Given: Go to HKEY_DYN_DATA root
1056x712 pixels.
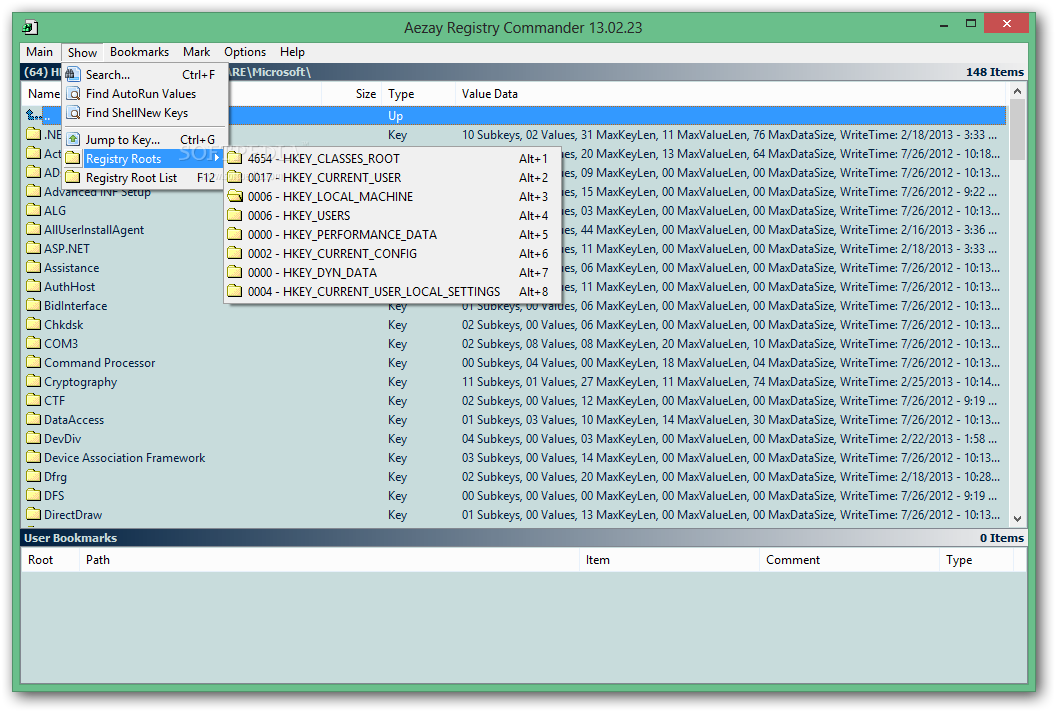Looking at the screenshot, I should tap(393, 273).
